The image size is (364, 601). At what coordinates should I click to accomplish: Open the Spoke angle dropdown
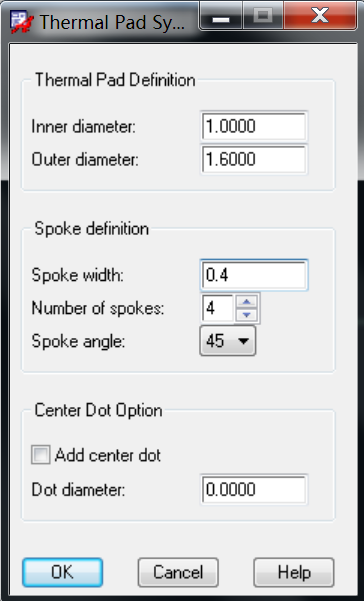coord(228,340)
